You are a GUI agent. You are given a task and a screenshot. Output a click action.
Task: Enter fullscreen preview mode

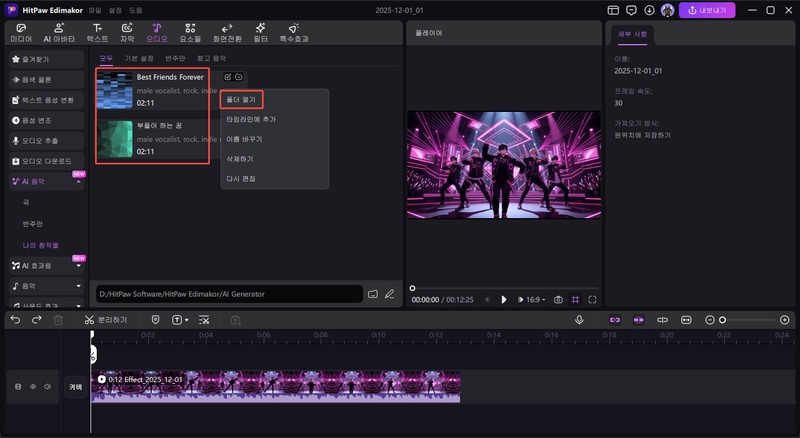coord(593,299)
